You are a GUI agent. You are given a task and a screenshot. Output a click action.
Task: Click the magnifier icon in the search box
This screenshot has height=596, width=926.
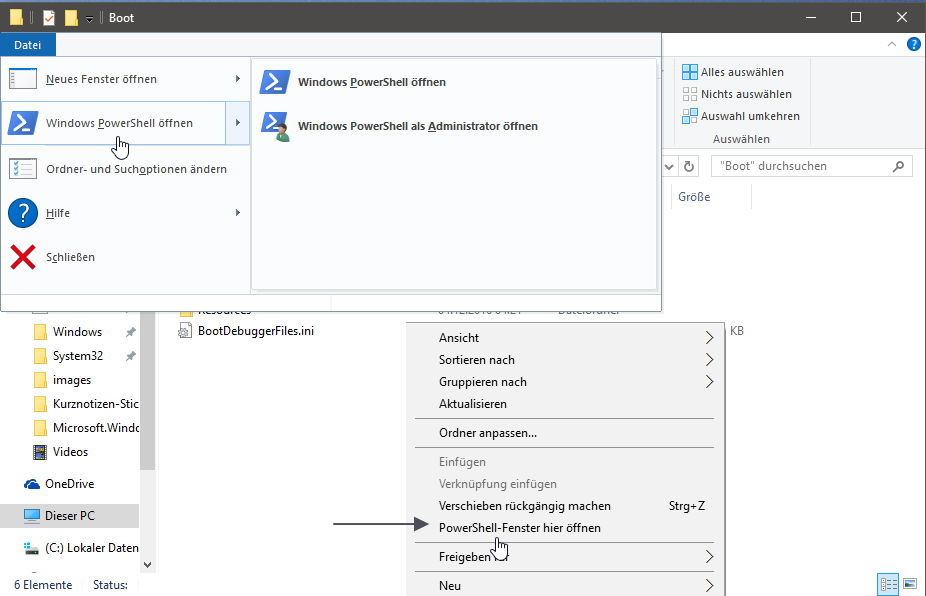898,167
